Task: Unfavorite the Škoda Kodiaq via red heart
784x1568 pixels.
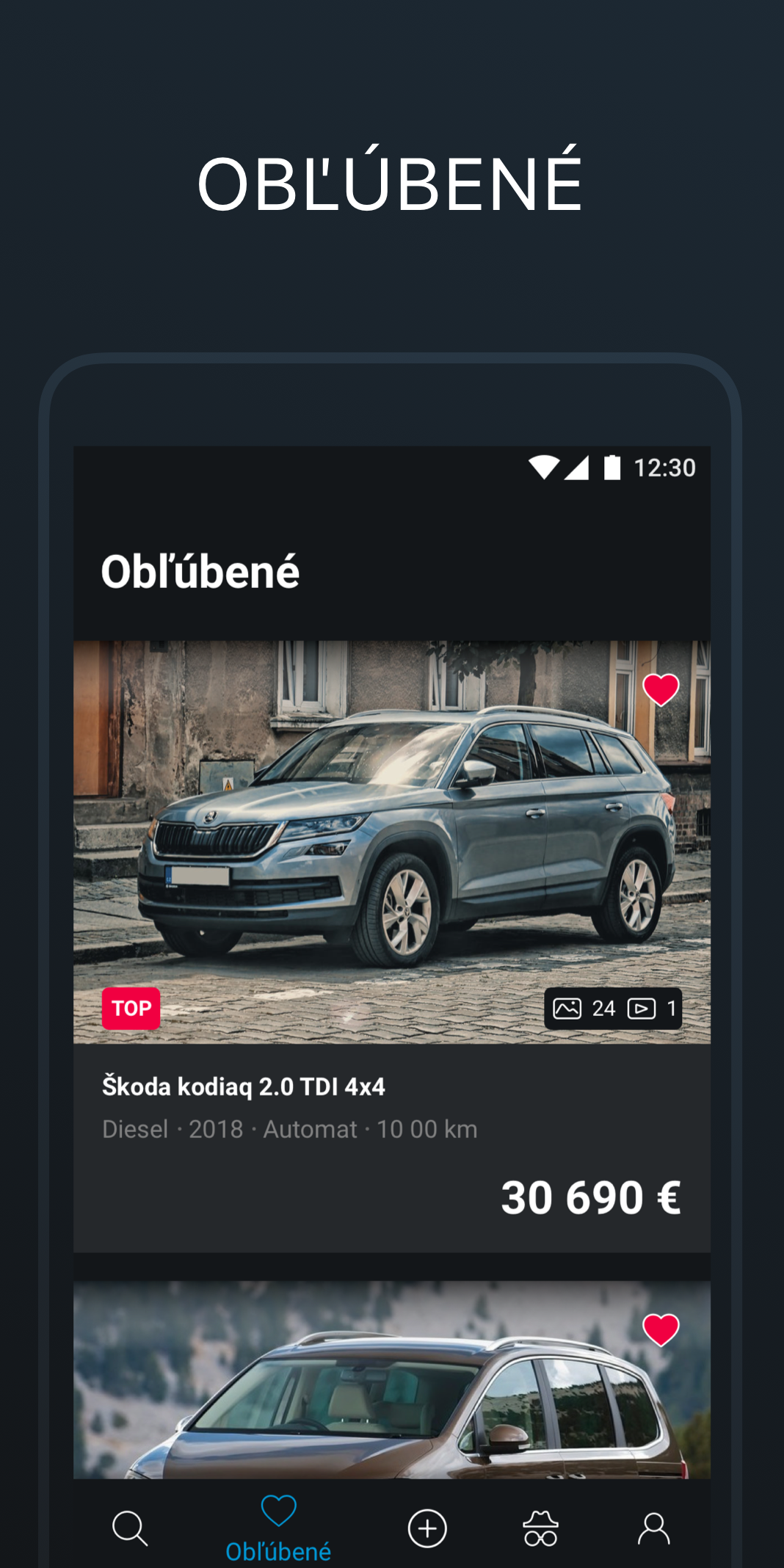Action: [661, 690]
